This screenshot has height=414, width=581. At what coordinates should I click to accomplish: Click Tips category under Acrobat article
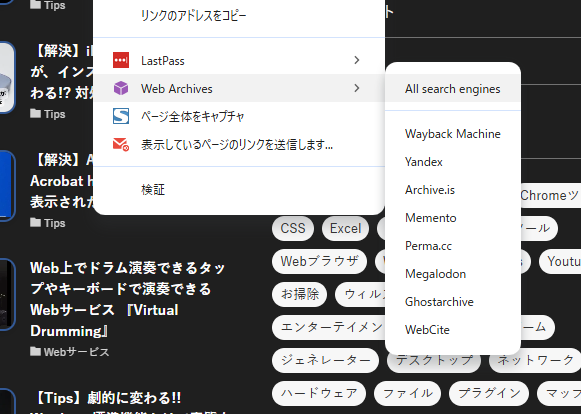pos(54,223)
